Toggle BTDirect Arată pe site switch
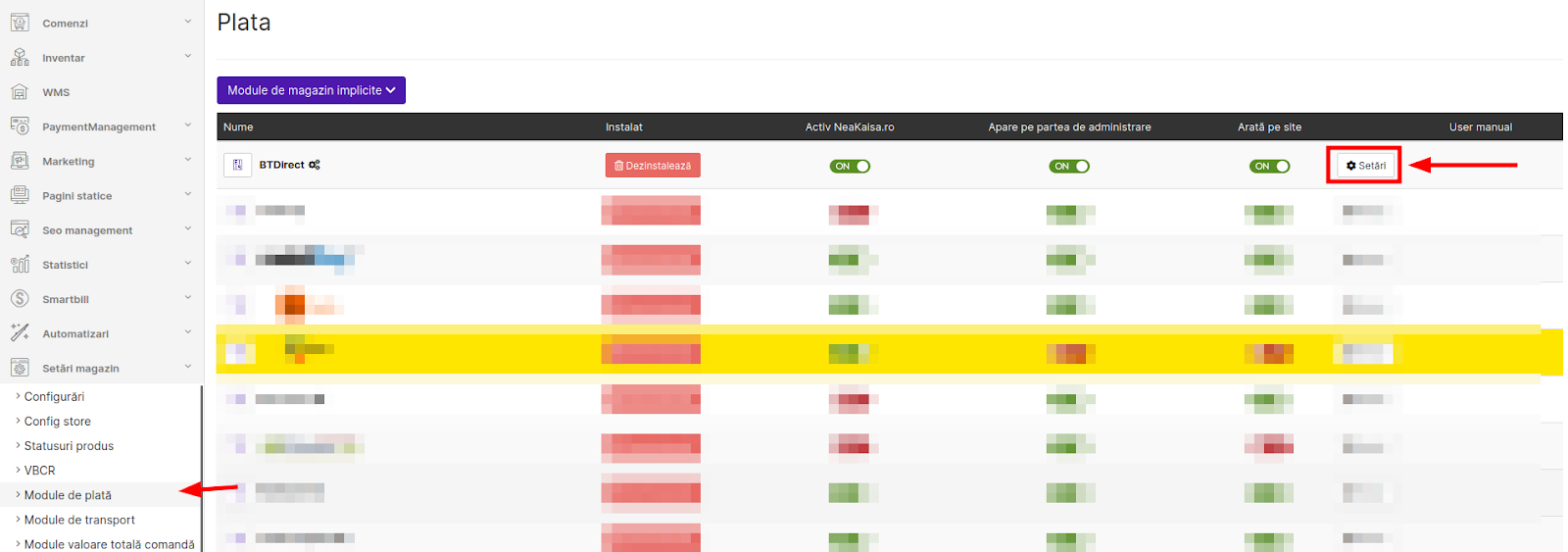1568x552 pixels. (x=1269, y=166)
